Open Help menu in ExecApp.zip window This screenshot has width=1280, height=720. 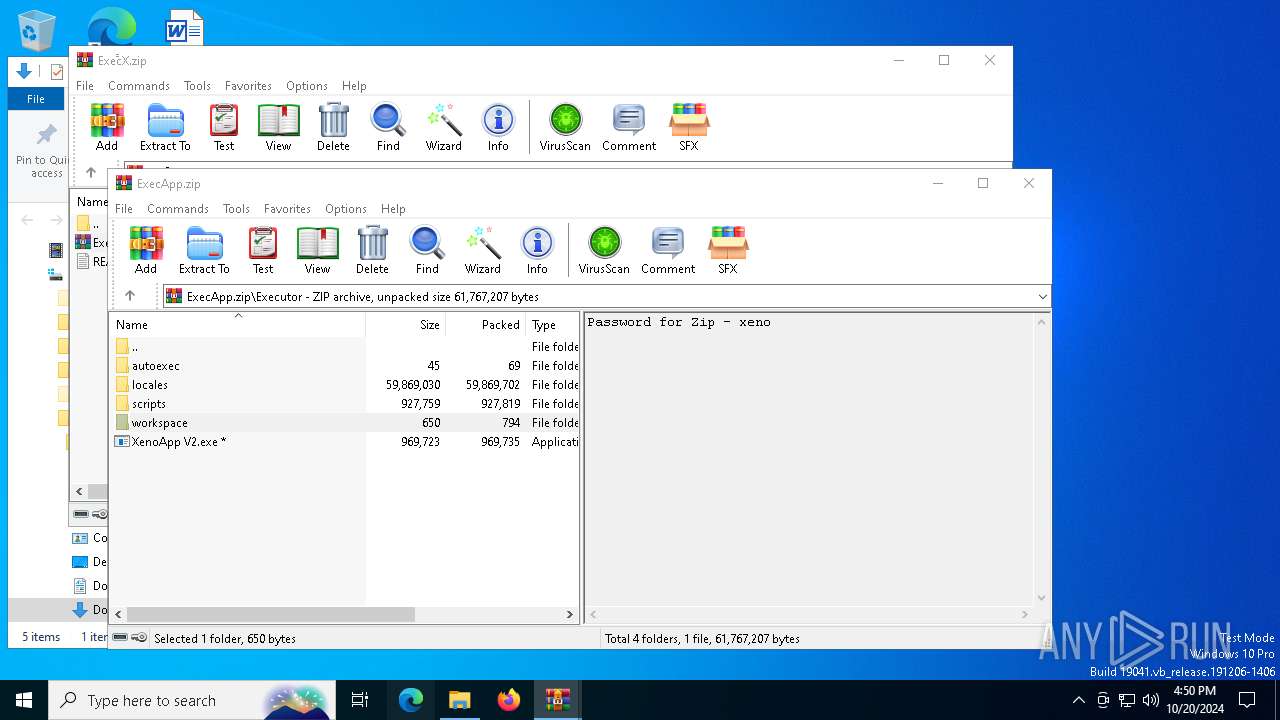[393, 208]
